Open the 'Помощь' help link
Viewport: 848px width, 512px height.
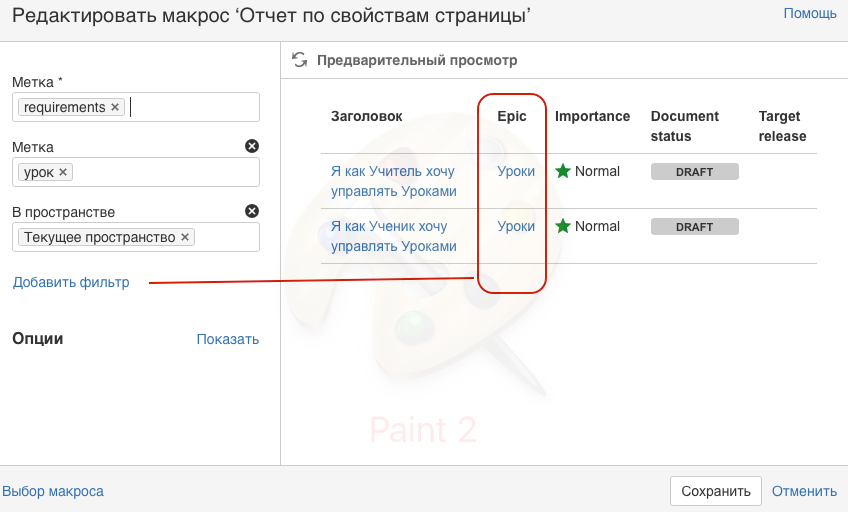point(810,13)
